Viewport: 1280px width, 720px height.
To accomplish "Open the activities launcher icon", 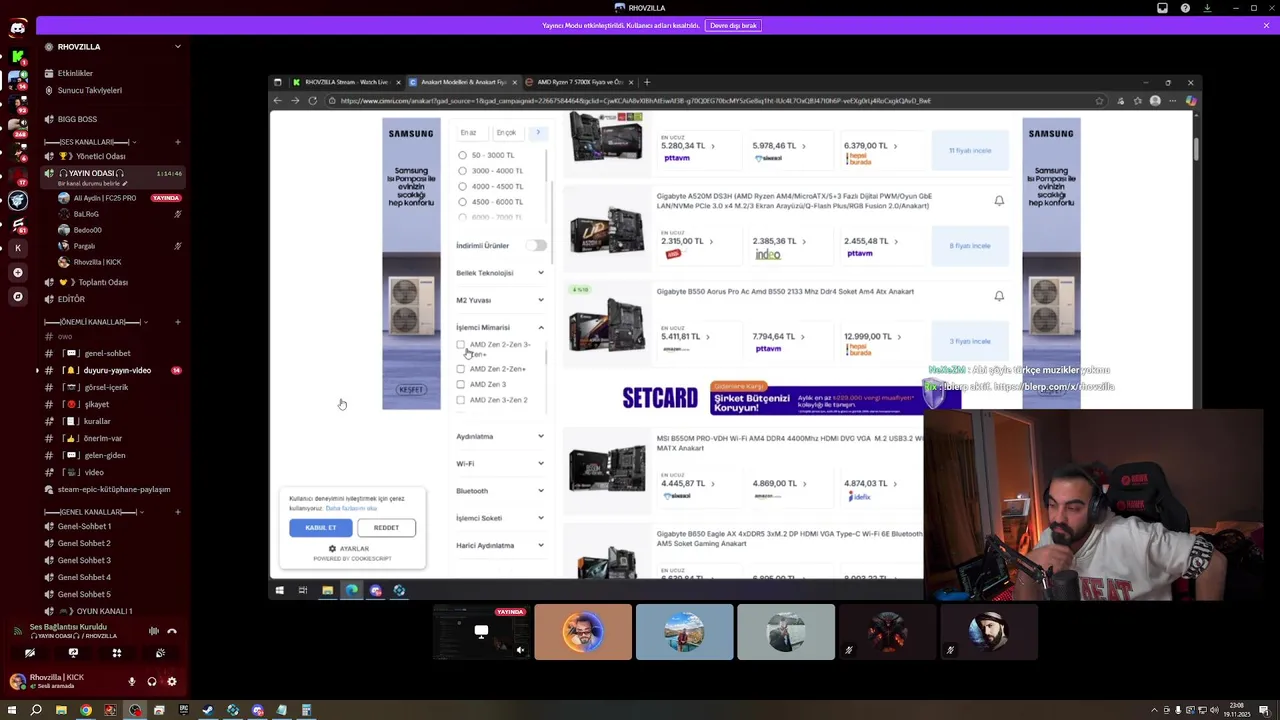I will tap(117, 653).
